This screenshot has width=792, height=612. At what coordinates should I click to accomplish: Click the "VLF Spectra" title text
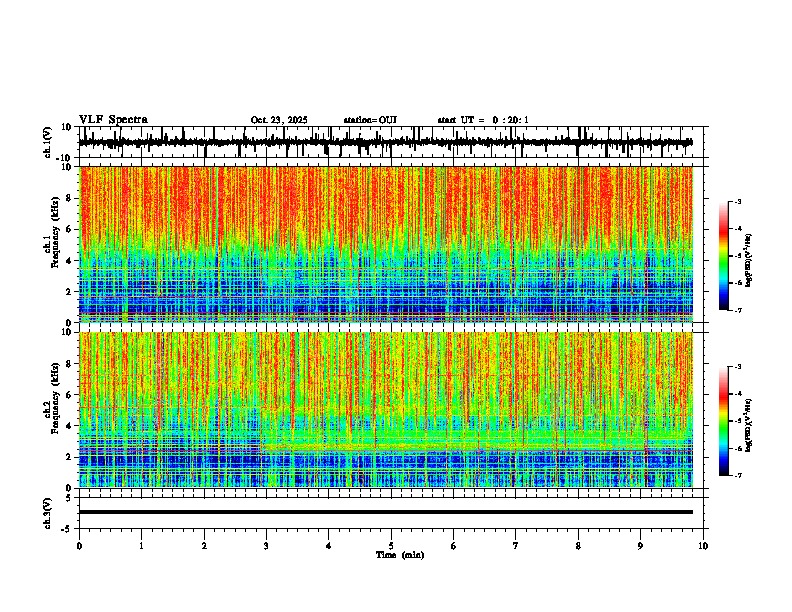tap(113, 120)
